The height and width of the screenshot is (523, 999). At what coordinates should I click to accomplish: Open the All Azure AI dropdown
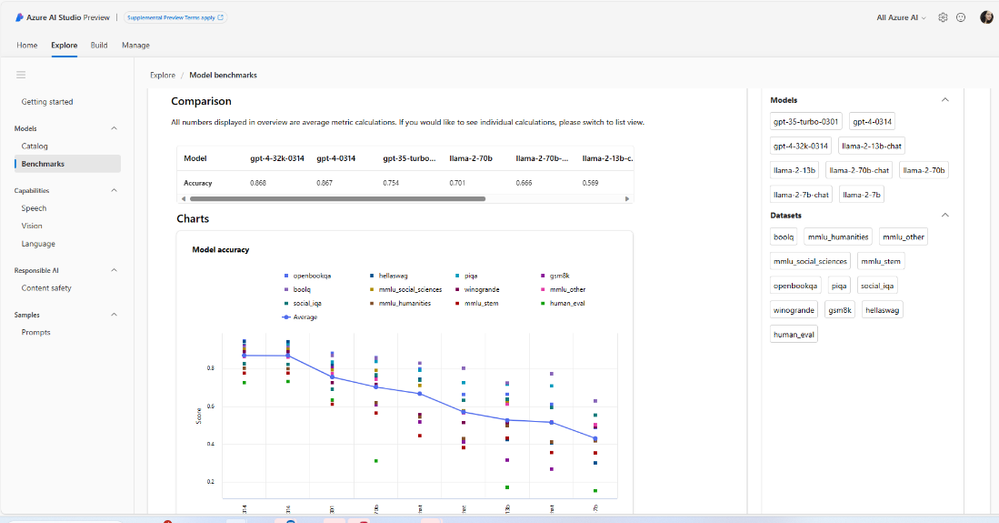pyautogui.click(x=901, y=18)
